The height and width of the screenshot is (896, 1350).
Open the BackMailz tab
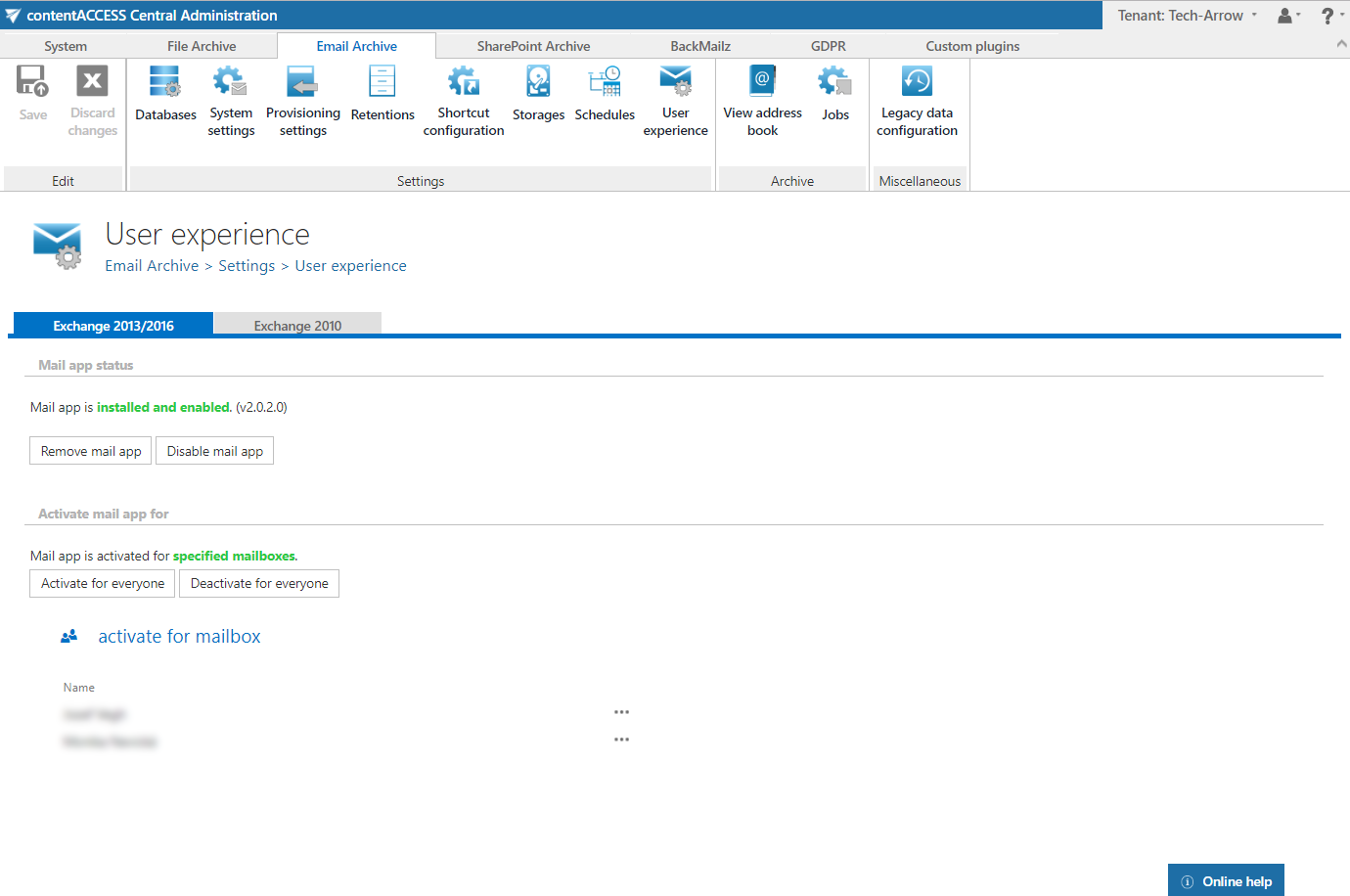pos(700,46)
